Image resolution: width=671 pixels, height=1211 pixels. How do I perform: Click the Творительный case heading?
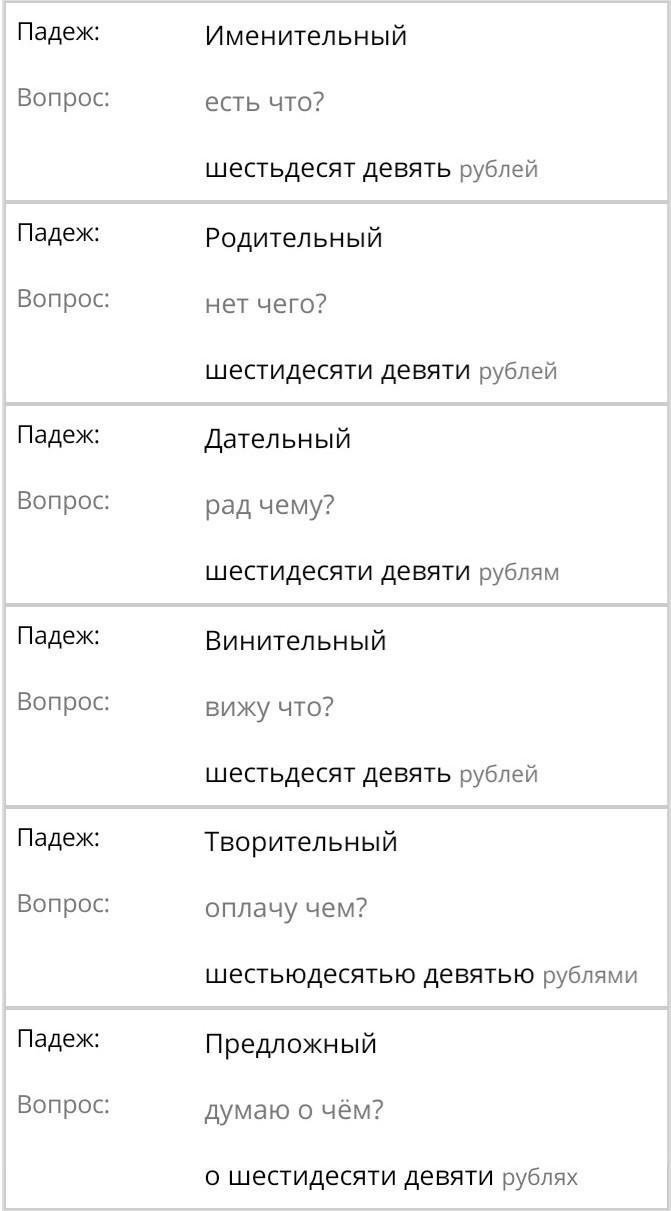(301, 843)
